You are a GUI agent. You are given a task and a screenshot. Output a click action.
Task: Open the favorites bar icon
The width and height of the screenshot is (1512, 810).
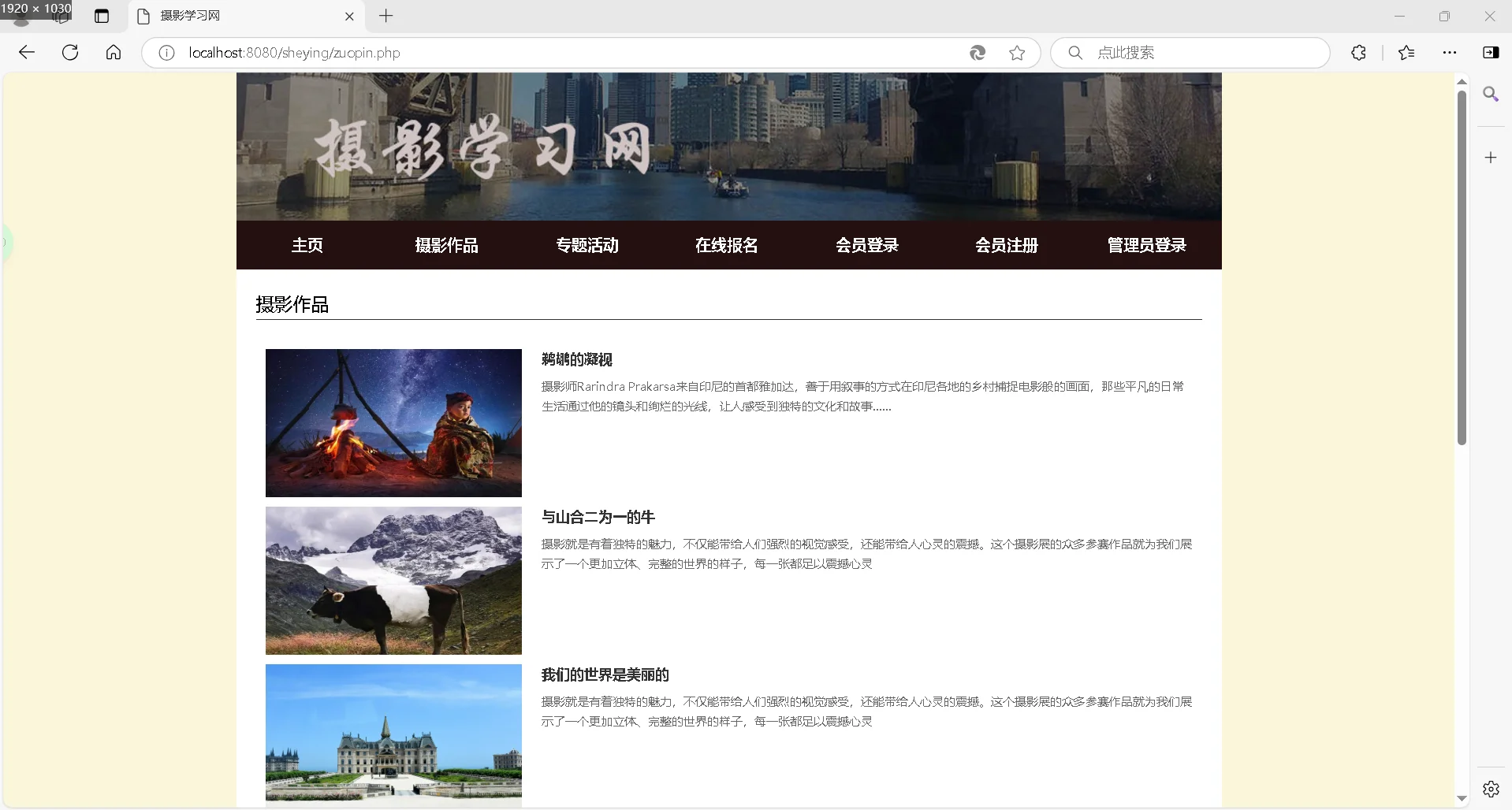1406,53
